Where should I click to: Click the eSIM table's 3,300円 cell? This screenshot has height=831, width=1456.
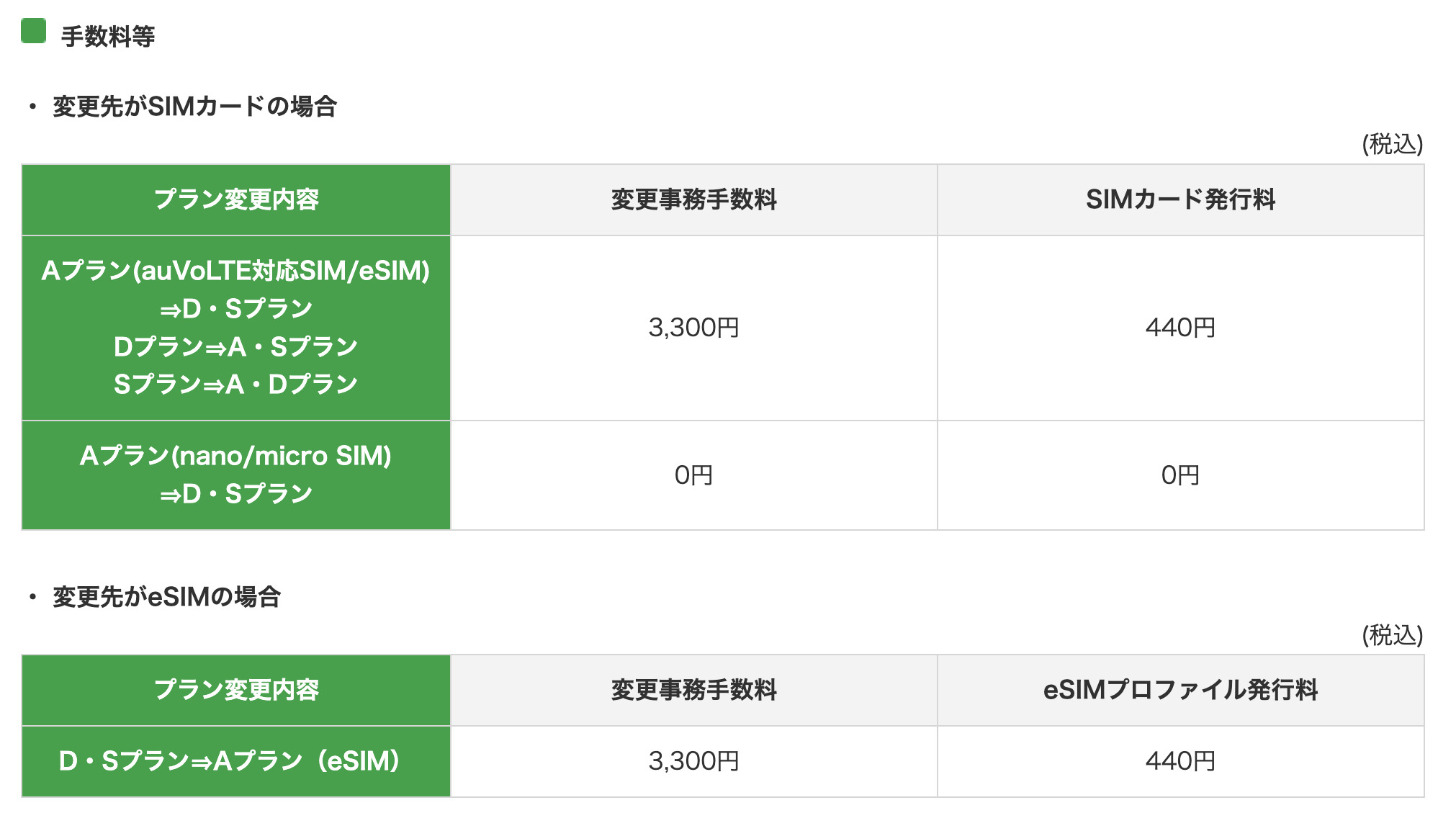point(693,761)
